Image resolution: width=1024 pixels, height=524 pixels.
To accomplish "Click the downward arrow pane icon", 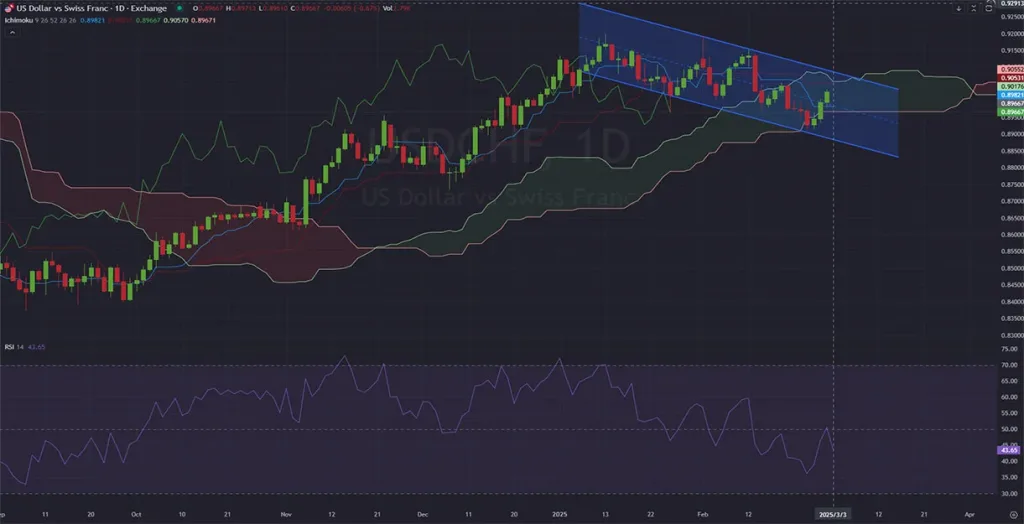I will click(959, 8).
